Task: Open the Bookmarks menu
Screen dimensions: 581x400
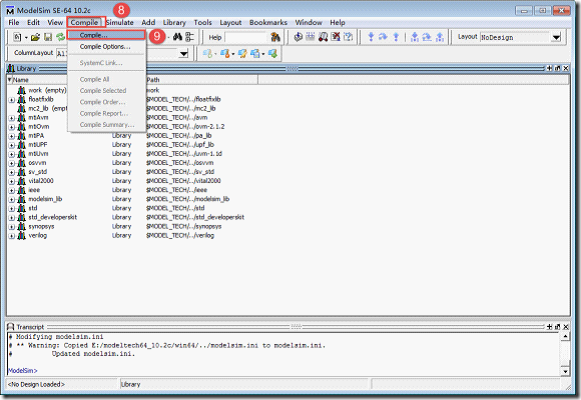Action: [x=268, y=23]
